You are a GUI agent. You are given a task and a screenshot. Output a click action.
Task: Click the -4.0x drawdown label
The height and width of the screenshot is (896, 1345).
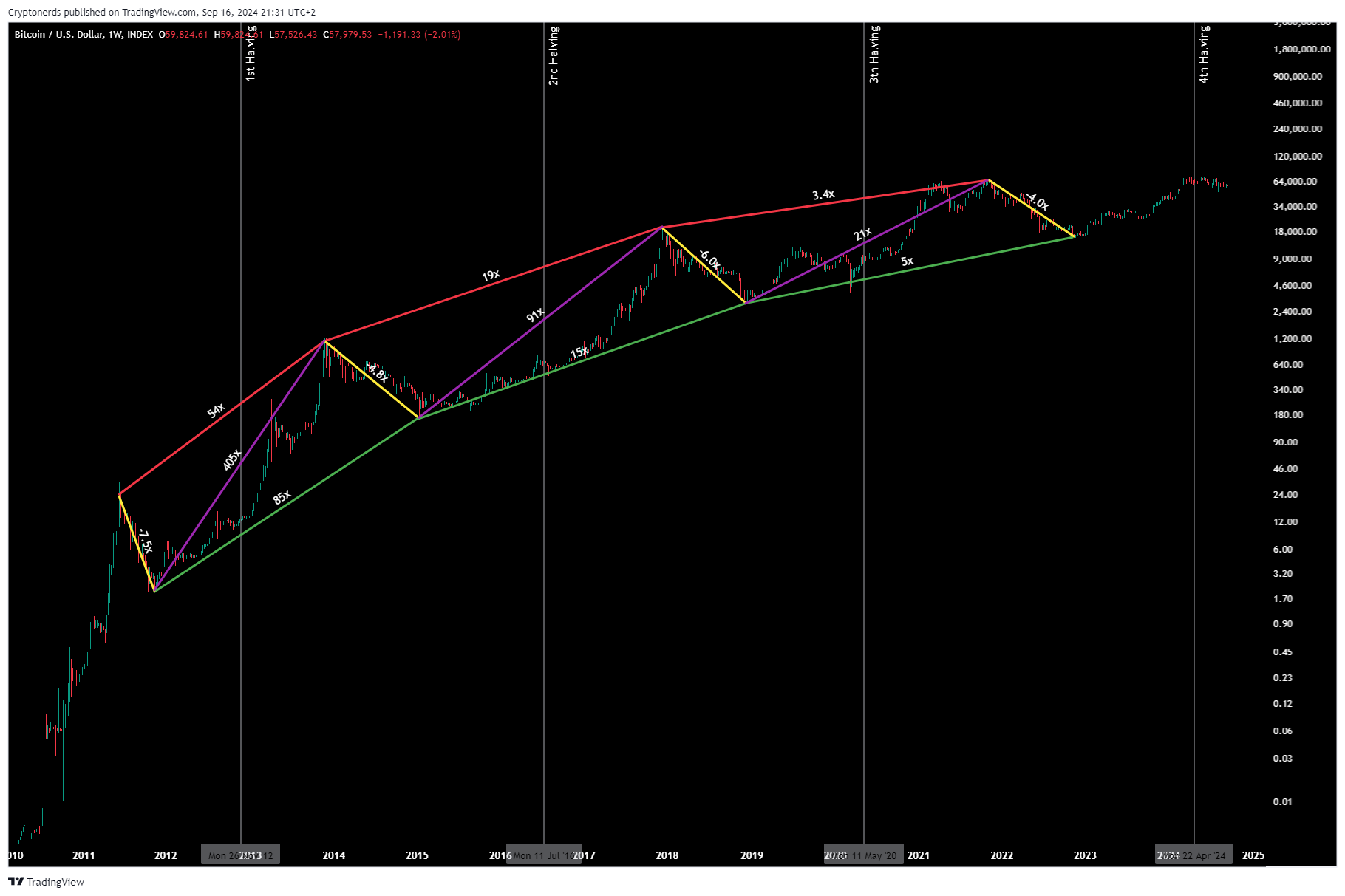[x=1038, y=201]
